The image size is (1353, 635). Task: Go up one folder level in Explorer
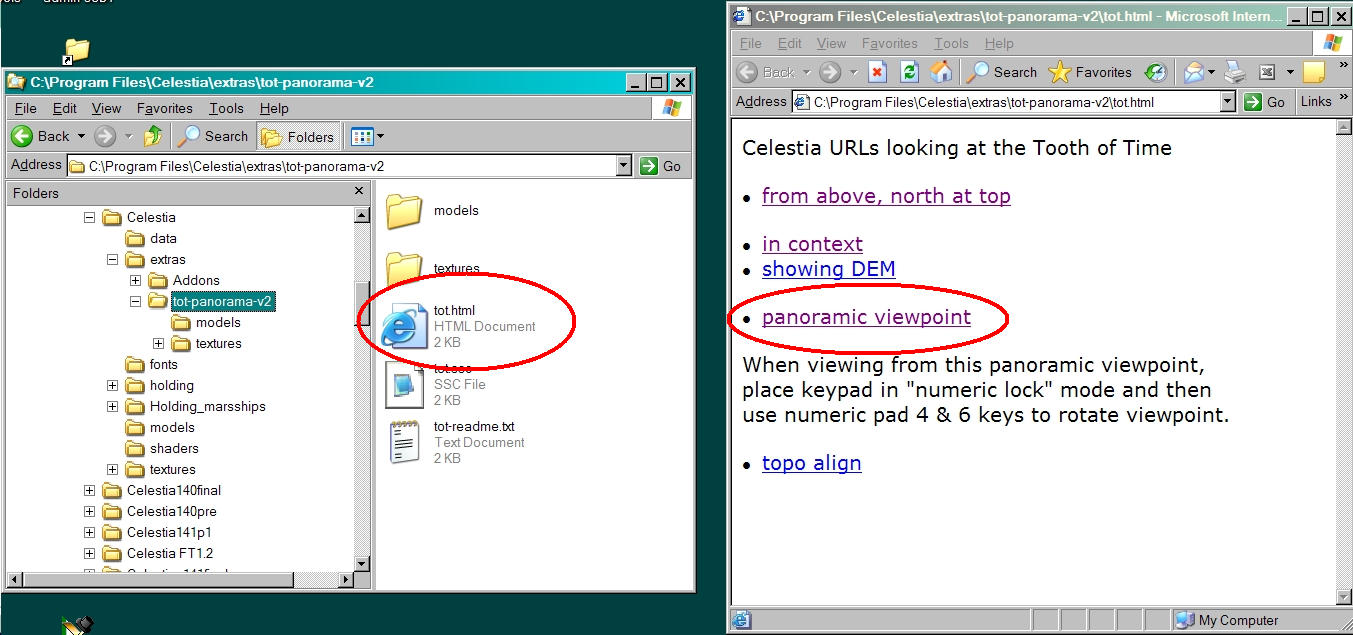[x=153, y=136]
